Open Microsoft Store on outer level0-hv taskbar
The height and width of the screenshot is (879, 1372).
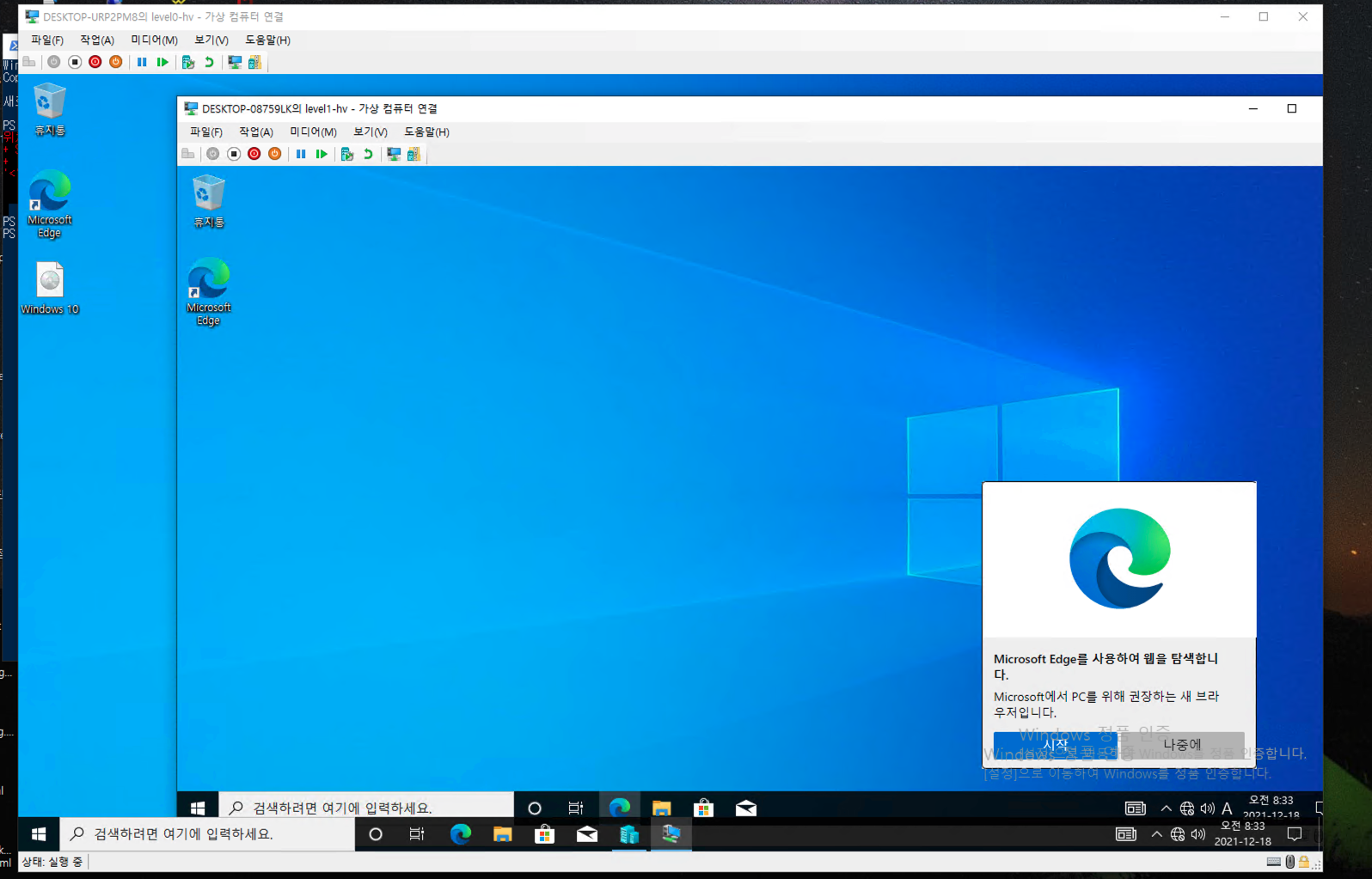click(x=545, y=833)
